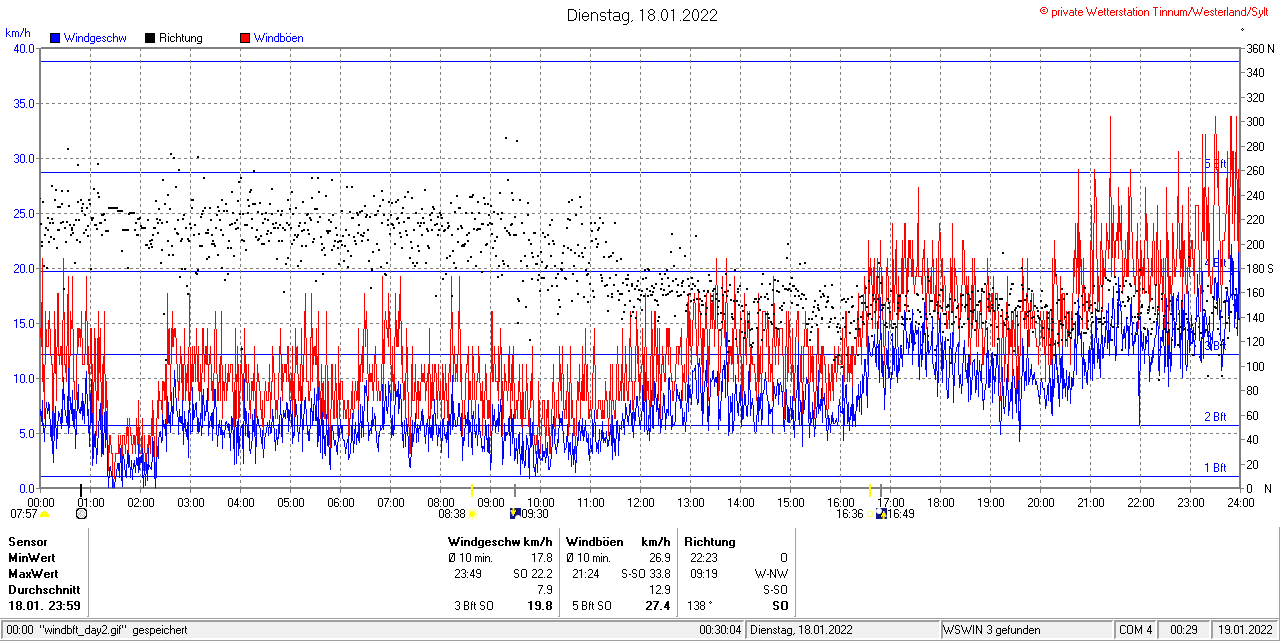Click the 'windbft_day2.gif gespeichert' status bar message
The width and height of the screenshot is (1280, 641).
coord(112,630)
